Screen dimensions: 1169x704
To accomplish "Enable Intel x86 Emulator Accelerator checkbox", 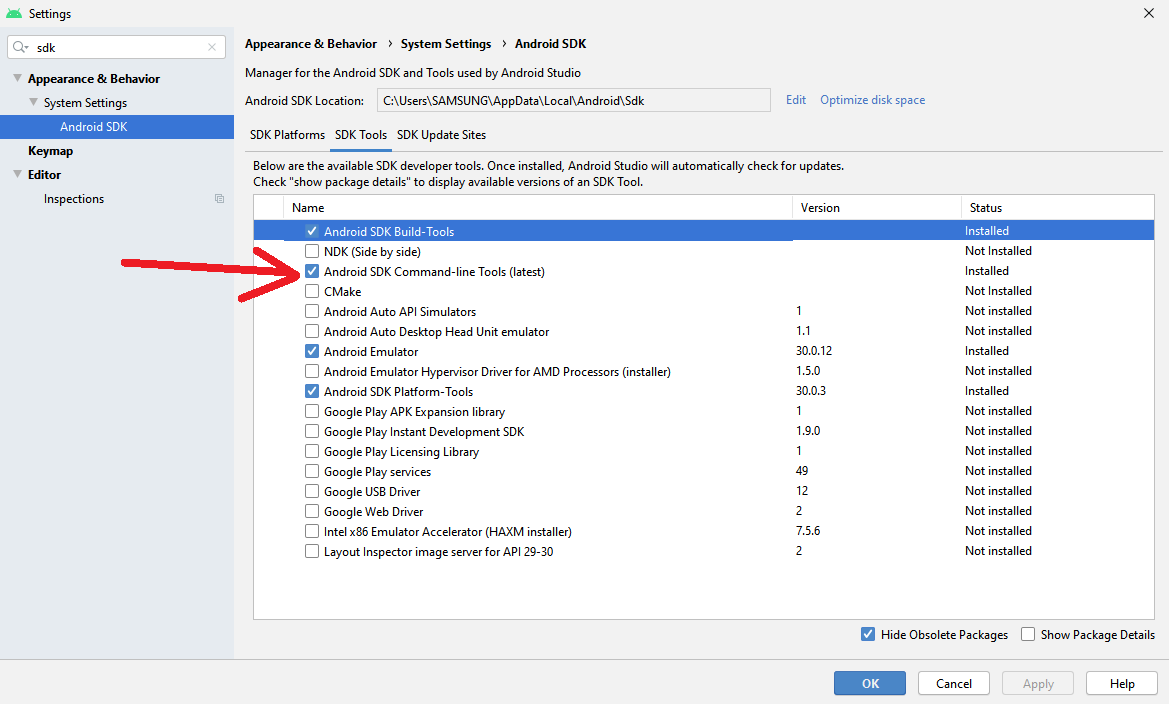I will pos(312,532).
